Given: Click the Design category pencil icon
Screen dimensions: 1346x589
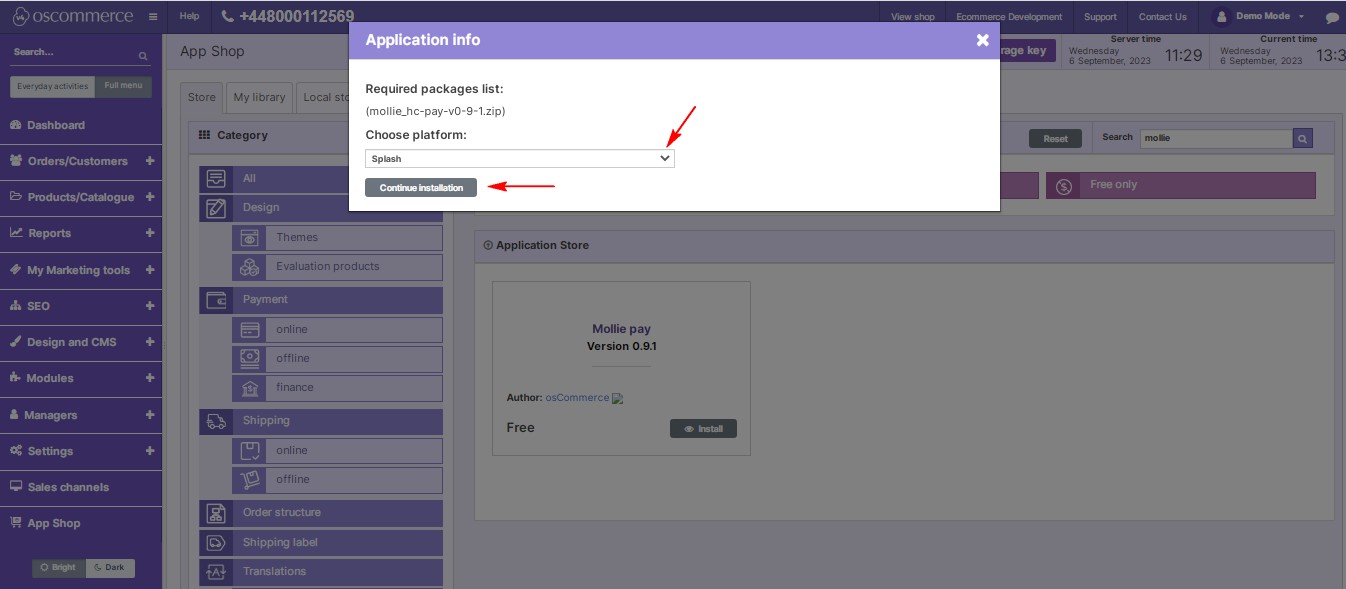Looking at the screenshot, I should coord(216,208).
